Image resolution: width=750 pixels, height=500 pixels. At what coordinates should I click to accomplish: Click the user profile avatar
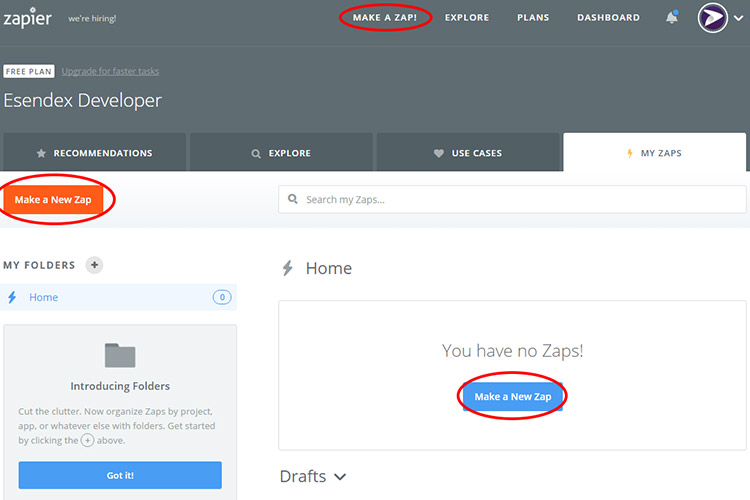(x=713, y=18)
